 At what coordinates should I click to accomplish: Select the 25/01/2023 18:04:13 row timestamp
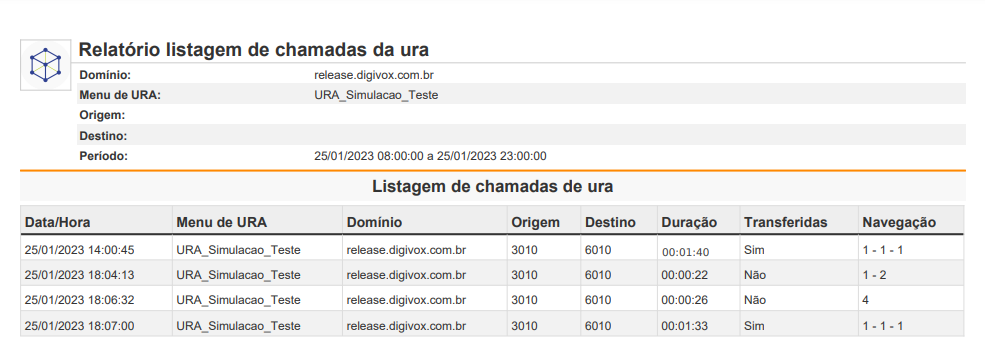coord(79,275)
